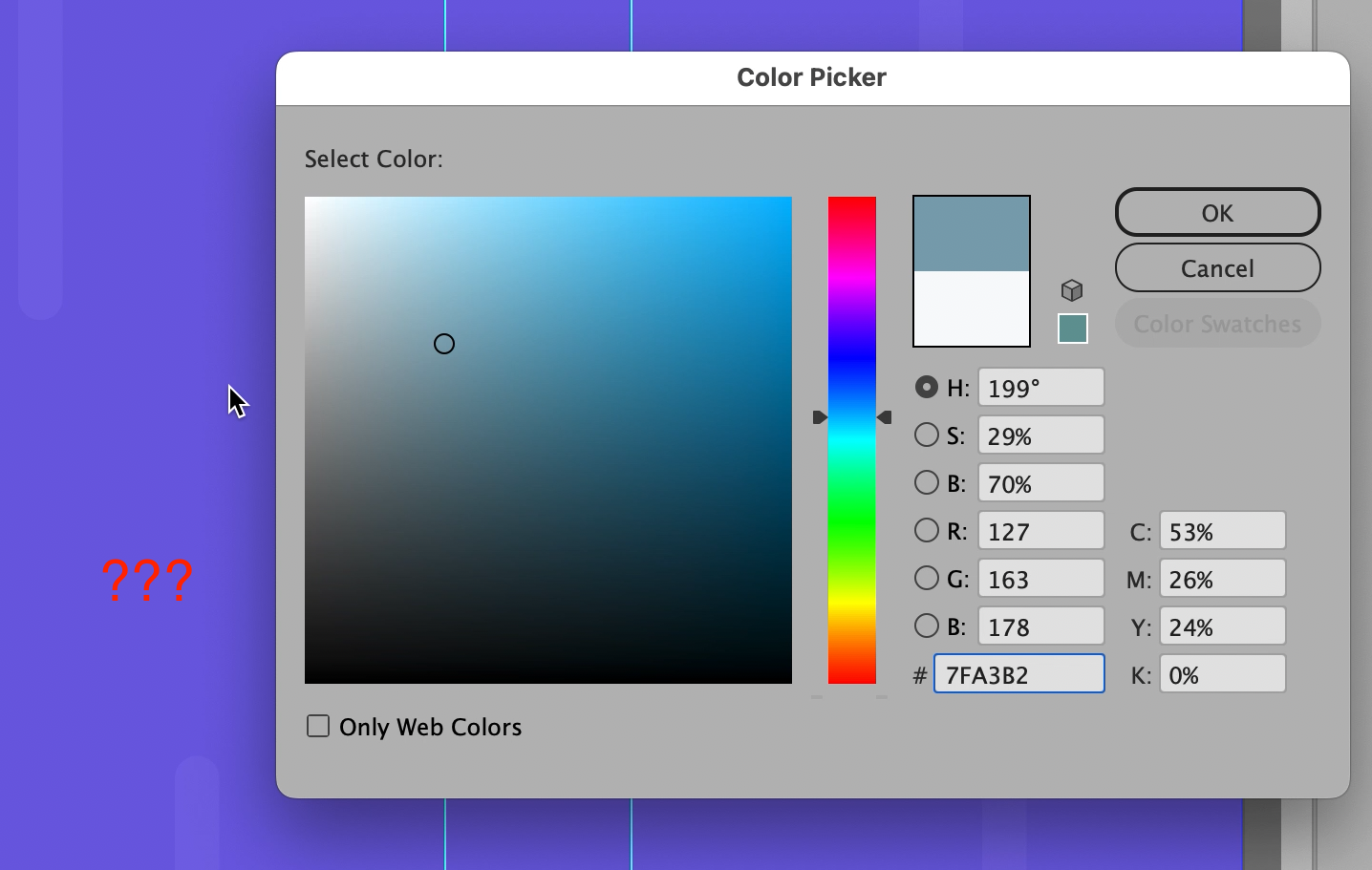Switch to Blue component mode

[926, 626]
